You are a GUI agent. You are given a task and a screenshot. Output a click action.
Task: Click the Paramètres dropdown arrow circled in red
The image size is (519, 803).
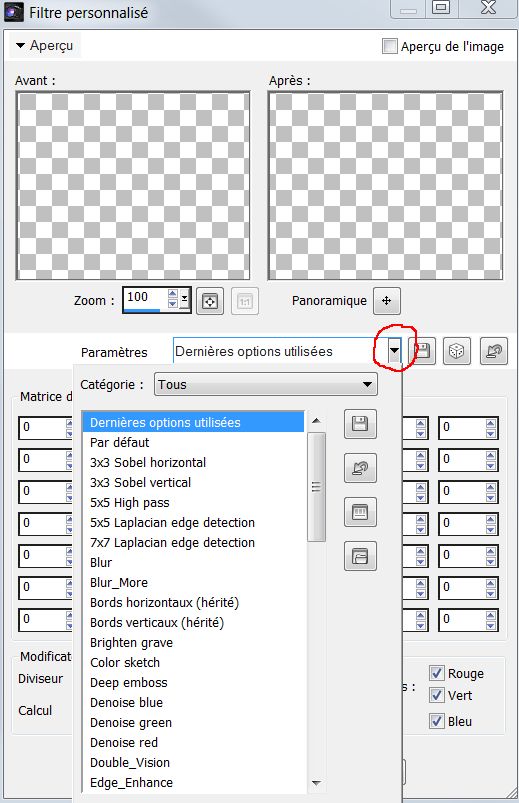coord(394,351)
